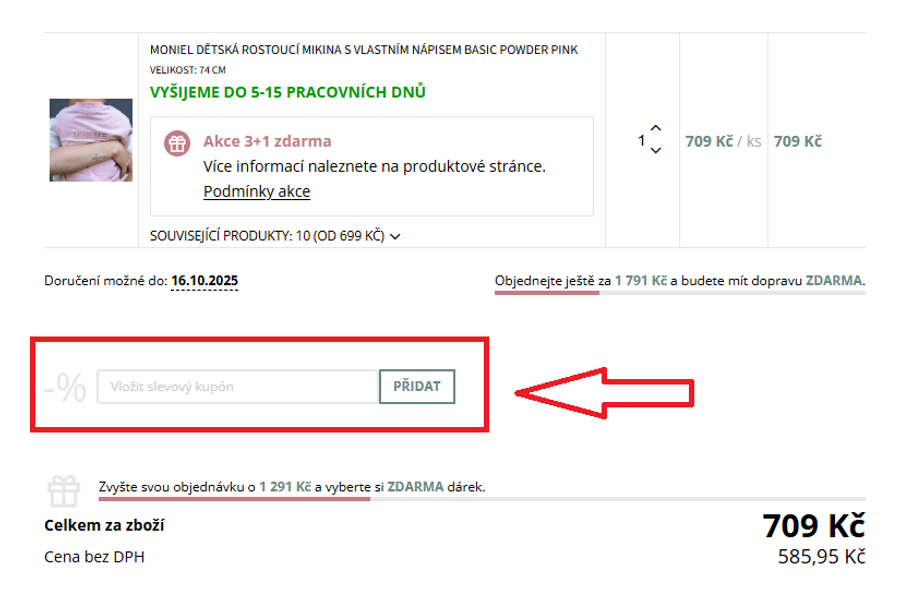Screen dimensions: 900x592
Task: Expand Související produkty chevron
Action: click(395, 236)
